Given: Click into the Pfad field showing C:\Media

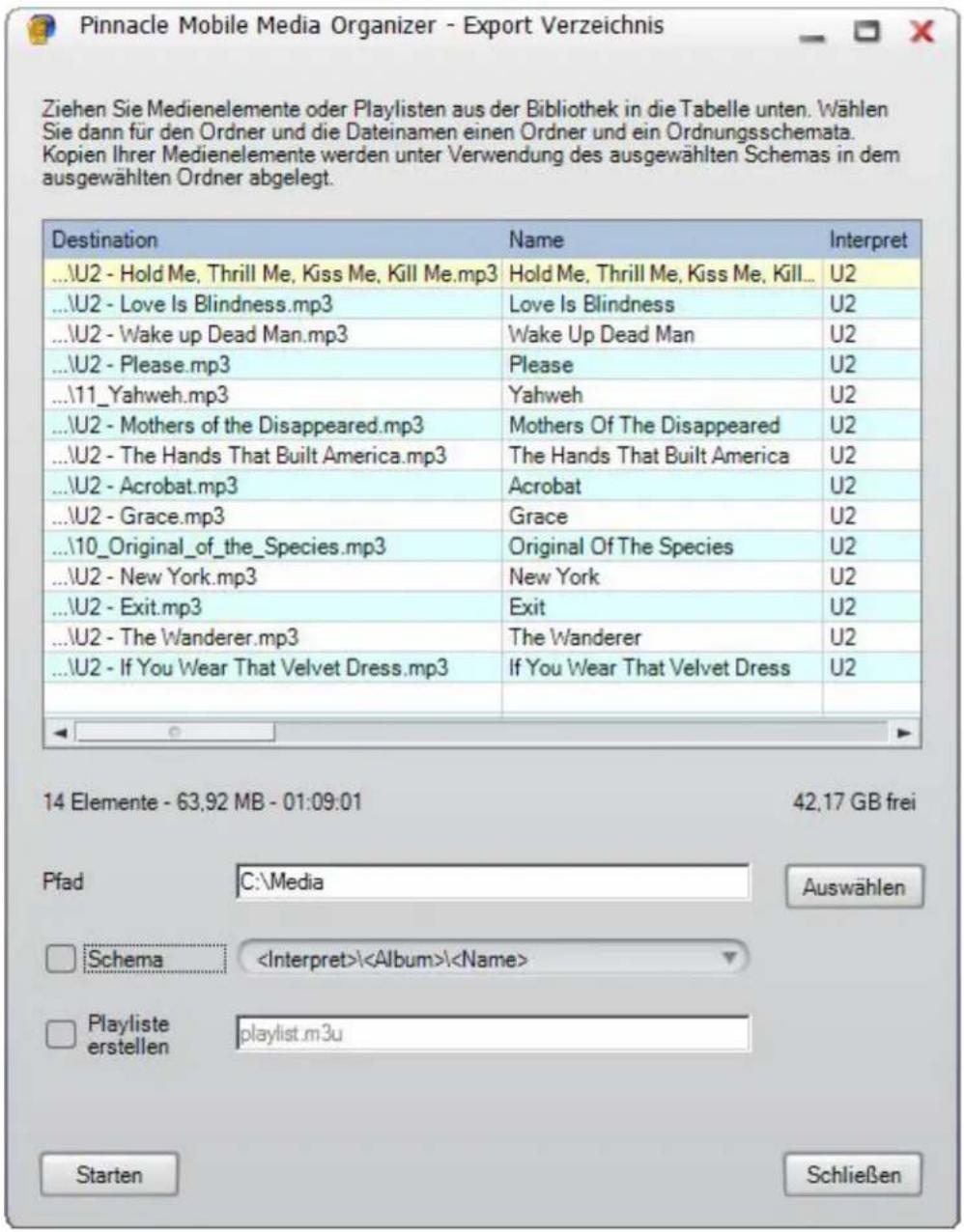Looking at the screenshot, I should point(493,882).
